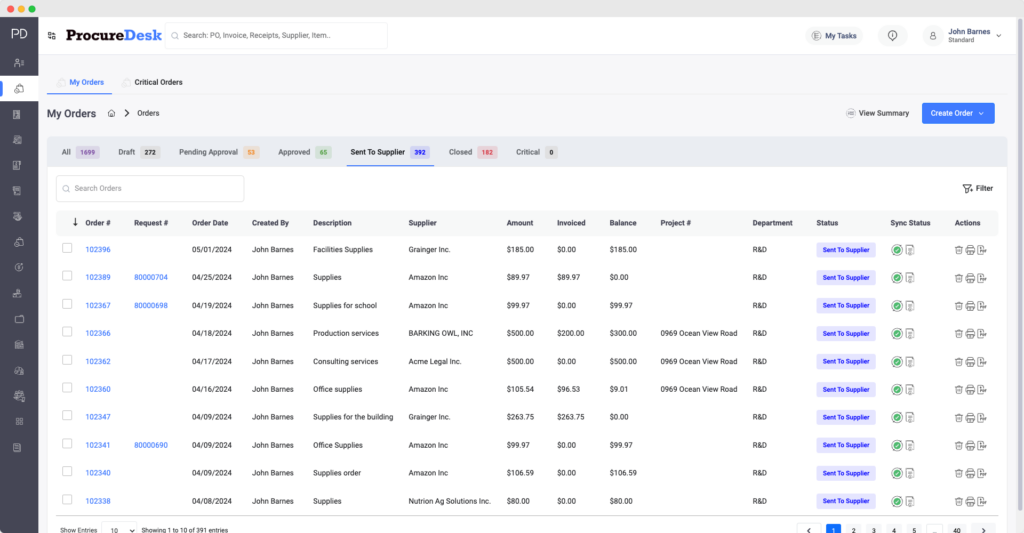Open John Barnes account menu chevron
This screenshot has width=1024, height=533.
click(x=999, y=36)
